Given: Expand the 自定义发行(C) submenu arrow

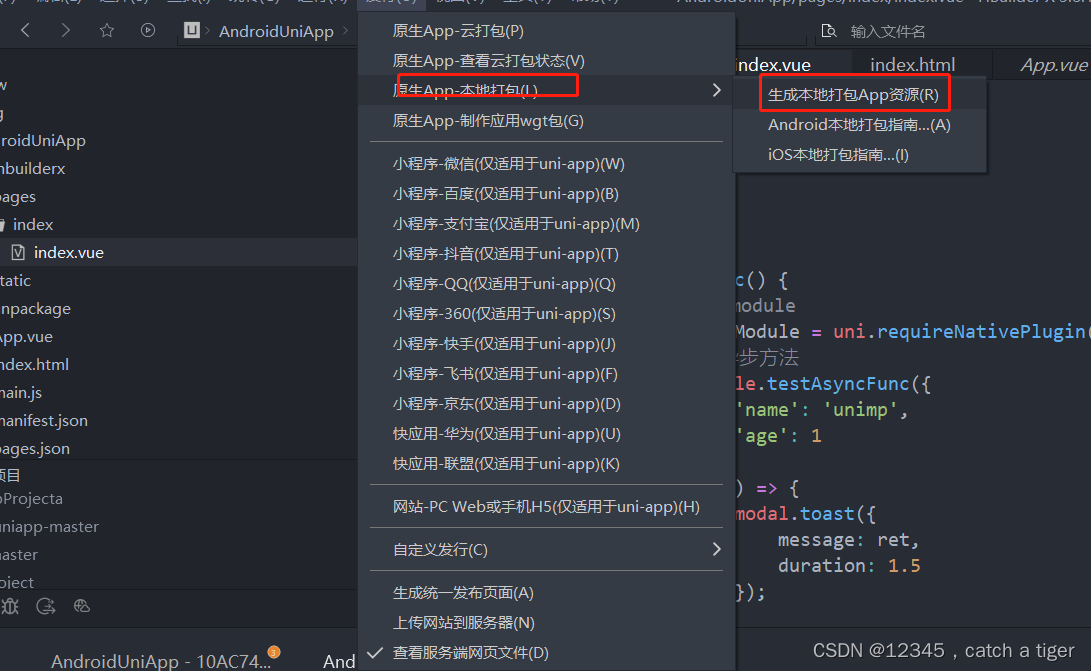Looking at the screenshot, I should 717,549.
